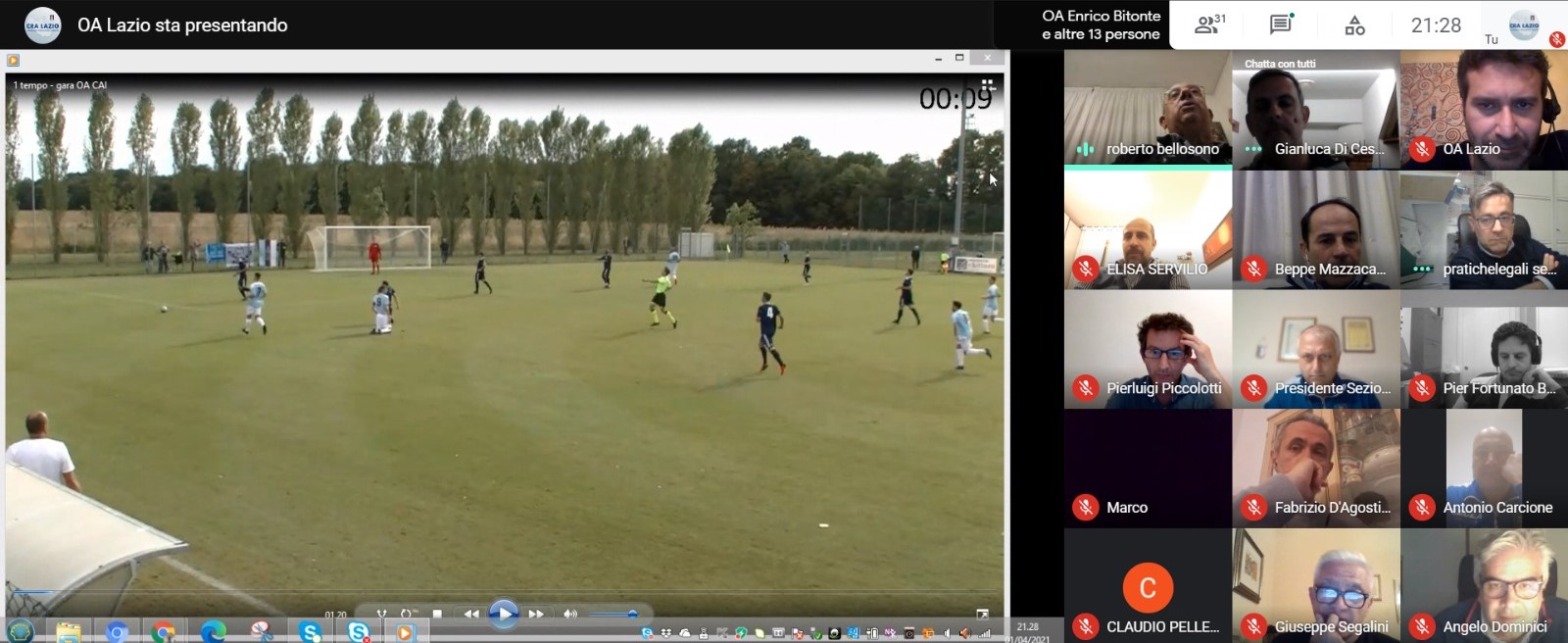
Task: Select Pierluigi Piccolotti's video tile
Action: (x=1148, y=349)
